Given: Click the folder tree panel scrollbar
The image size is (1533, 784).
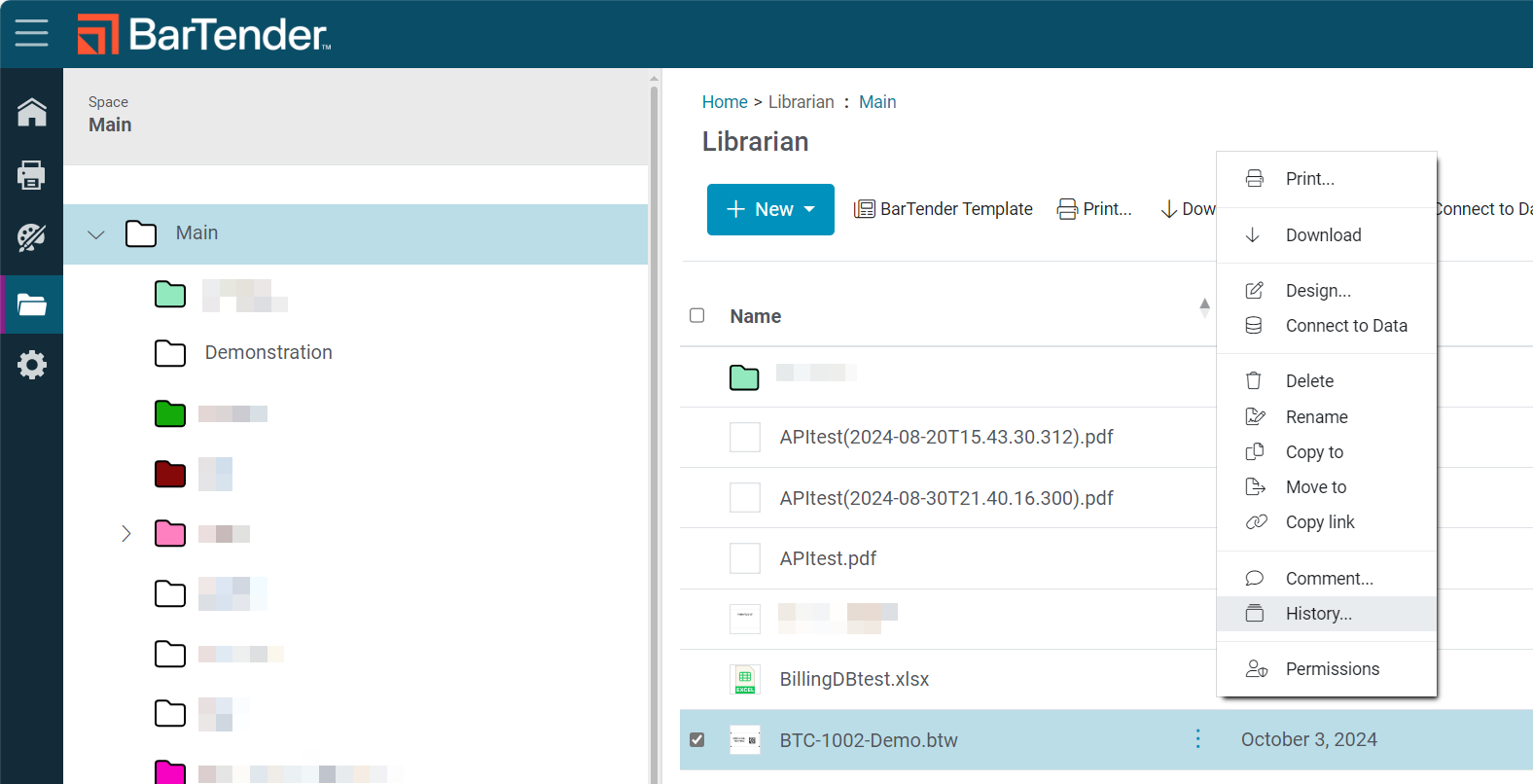Looking at the screenshot, I should tap(654, 433).
